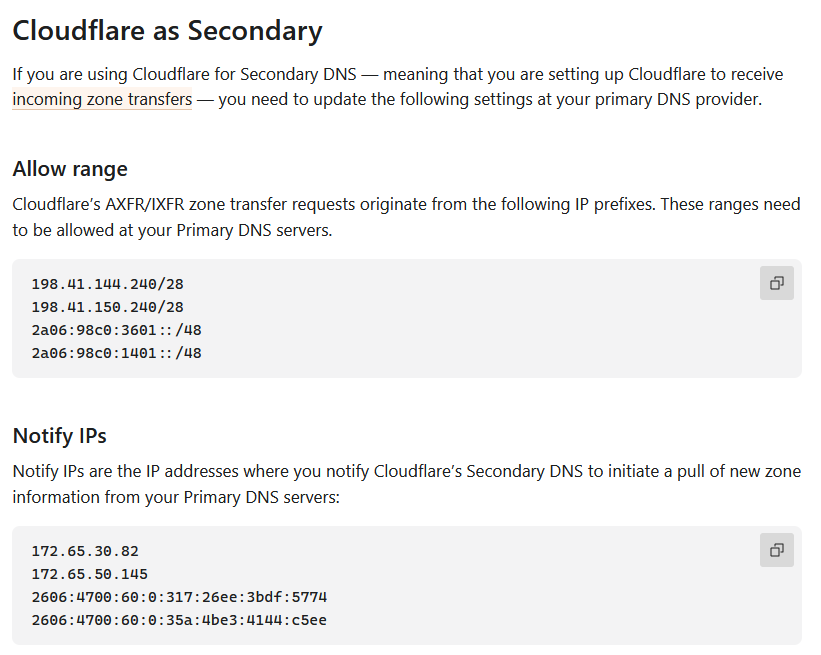This screenshot has width=821, height=655.
Task: Click the 172.65.50.145 notify address
Action: coord(89,574)
